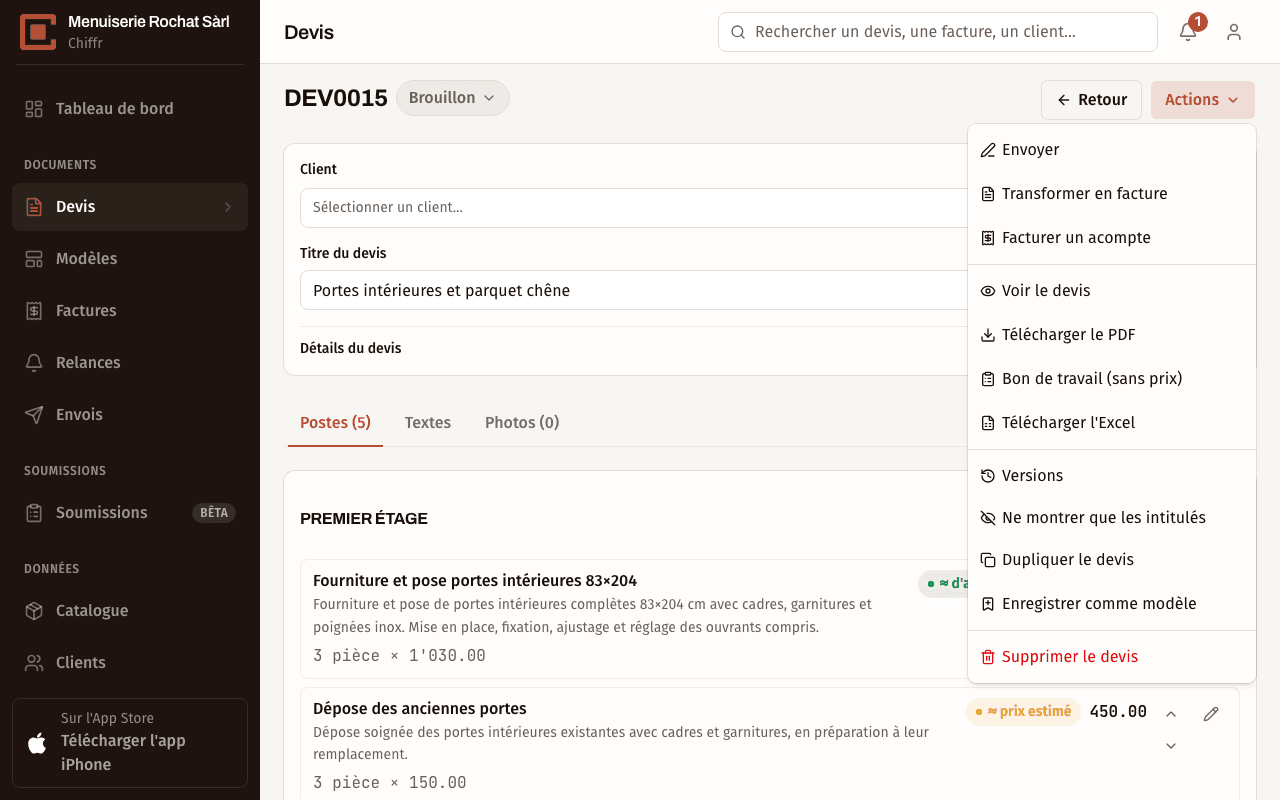
Task: Select Voir le devis menu entry
Action: point(1111,291)
